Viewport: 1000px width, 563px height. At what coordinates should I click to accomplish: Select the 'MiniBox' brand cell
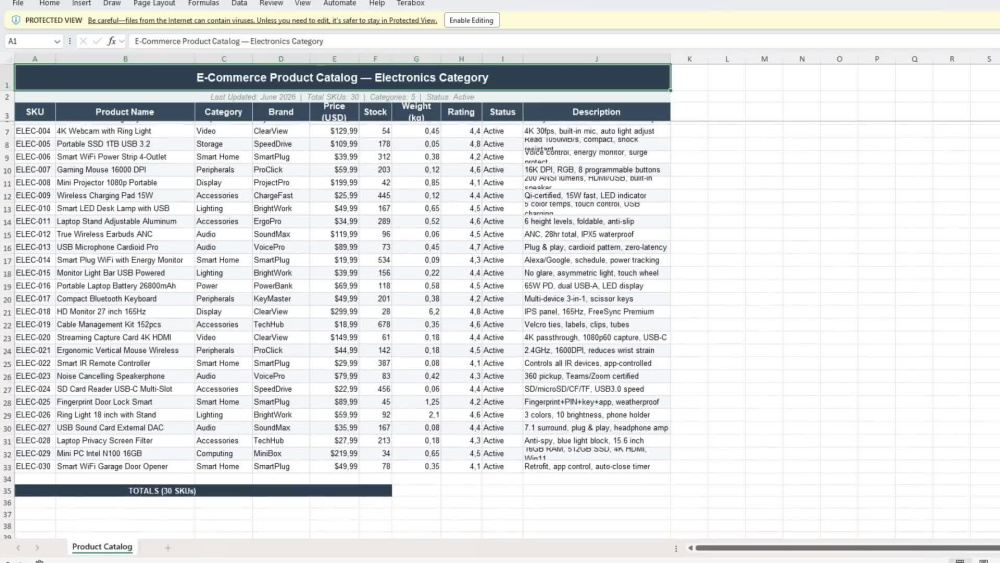[x=281, y=454]
